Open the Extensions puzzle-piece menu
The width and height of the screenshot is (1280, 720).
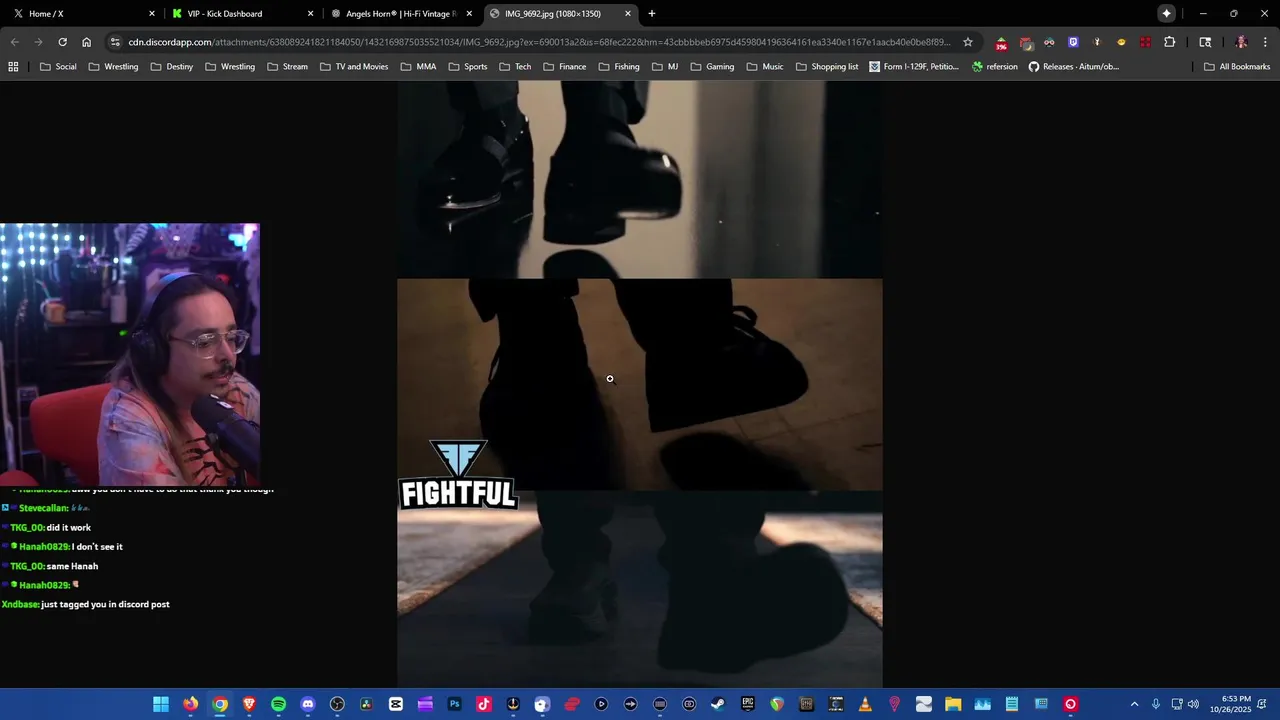point(1169,42)
